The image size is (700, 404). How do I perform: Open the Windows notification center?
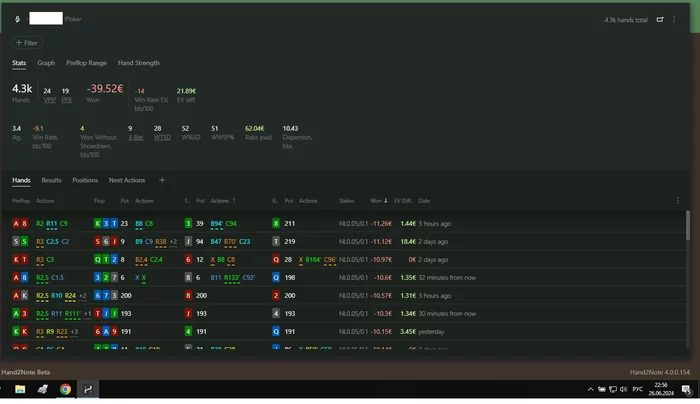[x=687, y=390]
